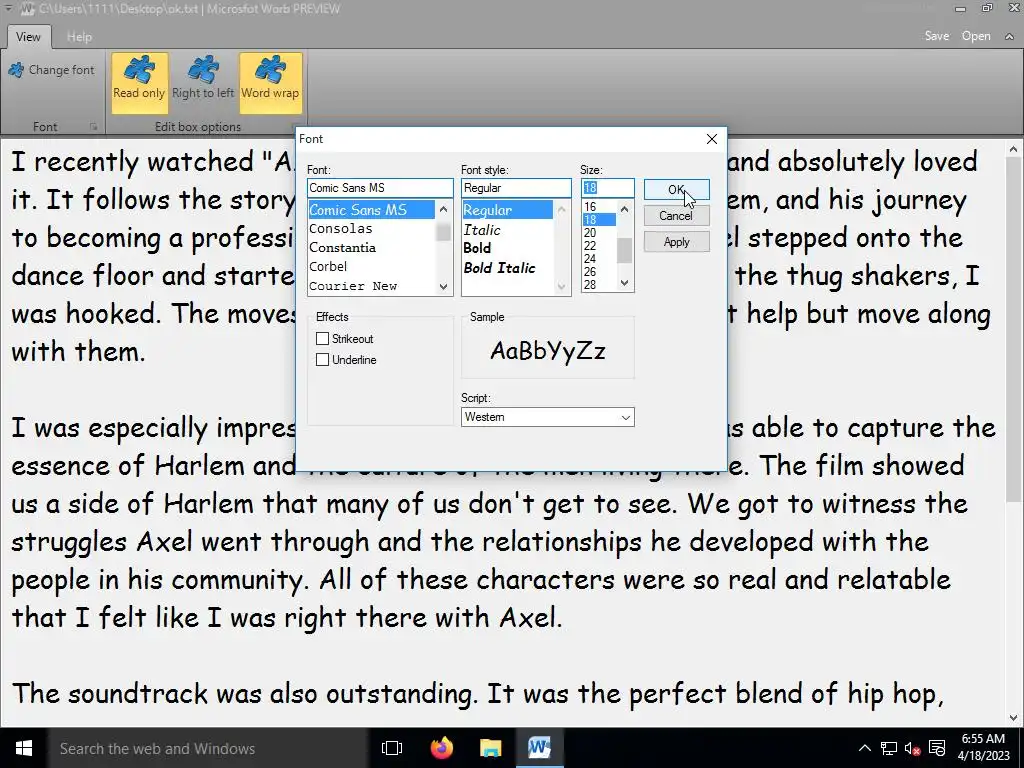Viewport: 1024px width, 768px height.
Task: Open the Script dropdown showing Western
Action: (547, 417)
